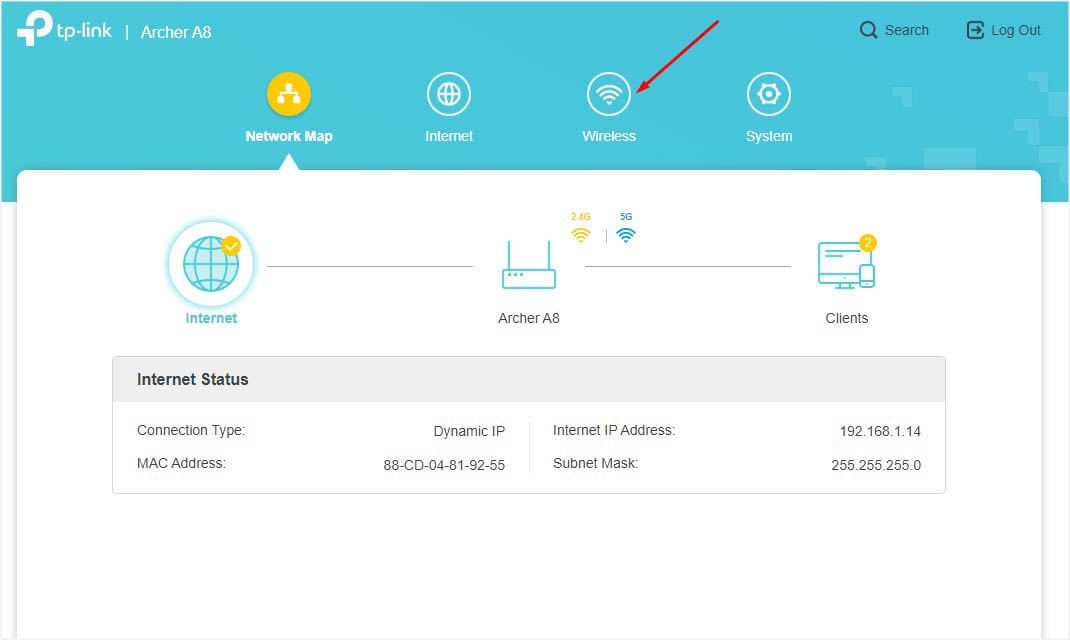Click the MAC Address label
Image resolution: width=1070 pixels, height=640 pixels.
click(181, 463)
